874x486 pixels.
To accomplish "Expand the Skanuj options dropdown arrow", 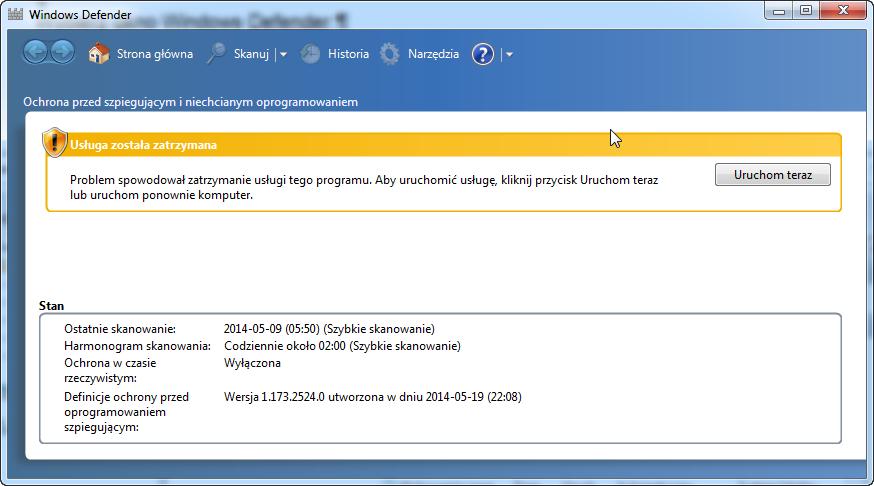I will (x=283, y=55).
